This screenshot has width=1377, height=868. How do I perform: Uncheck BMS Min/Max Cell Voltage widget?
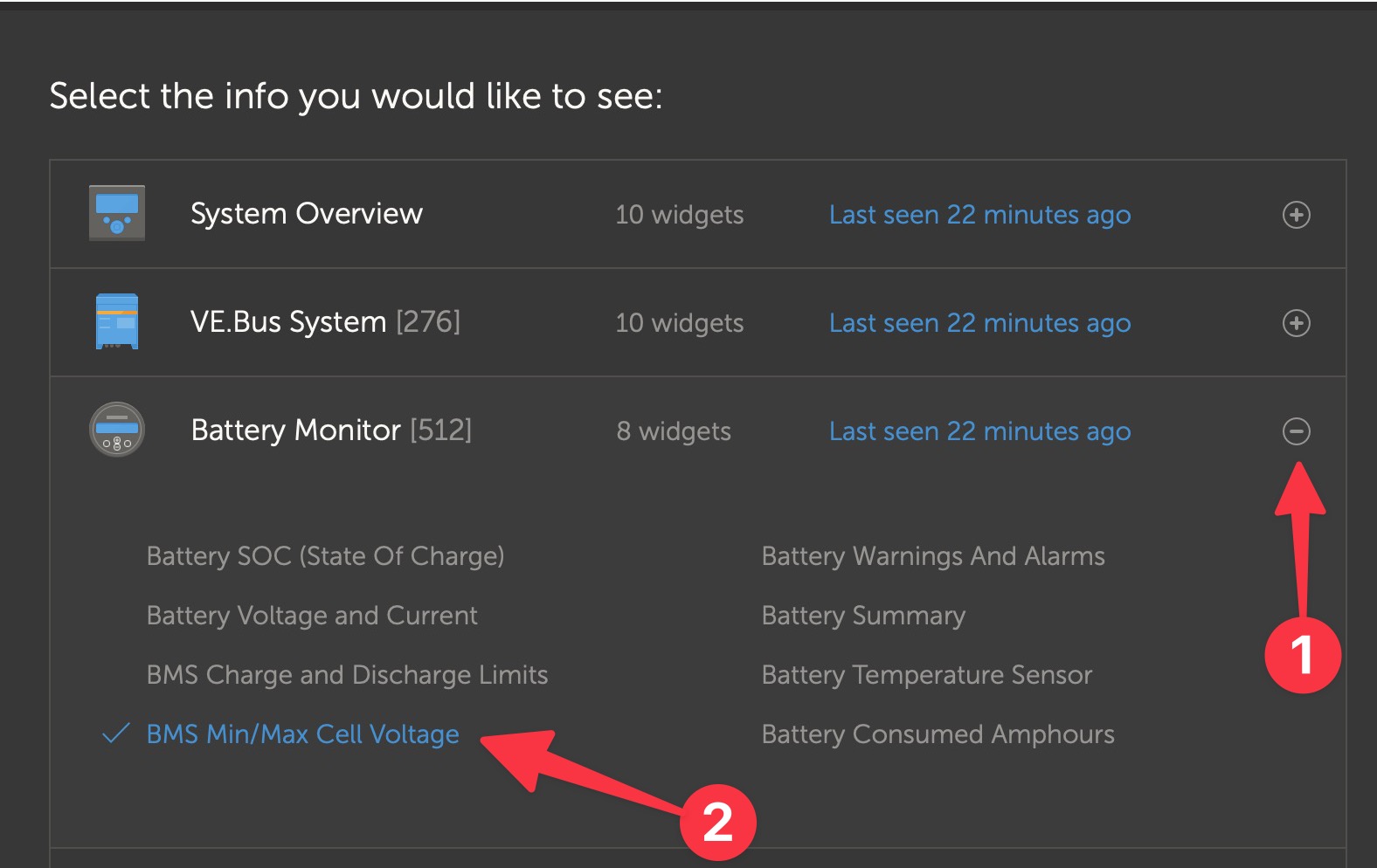302,734
